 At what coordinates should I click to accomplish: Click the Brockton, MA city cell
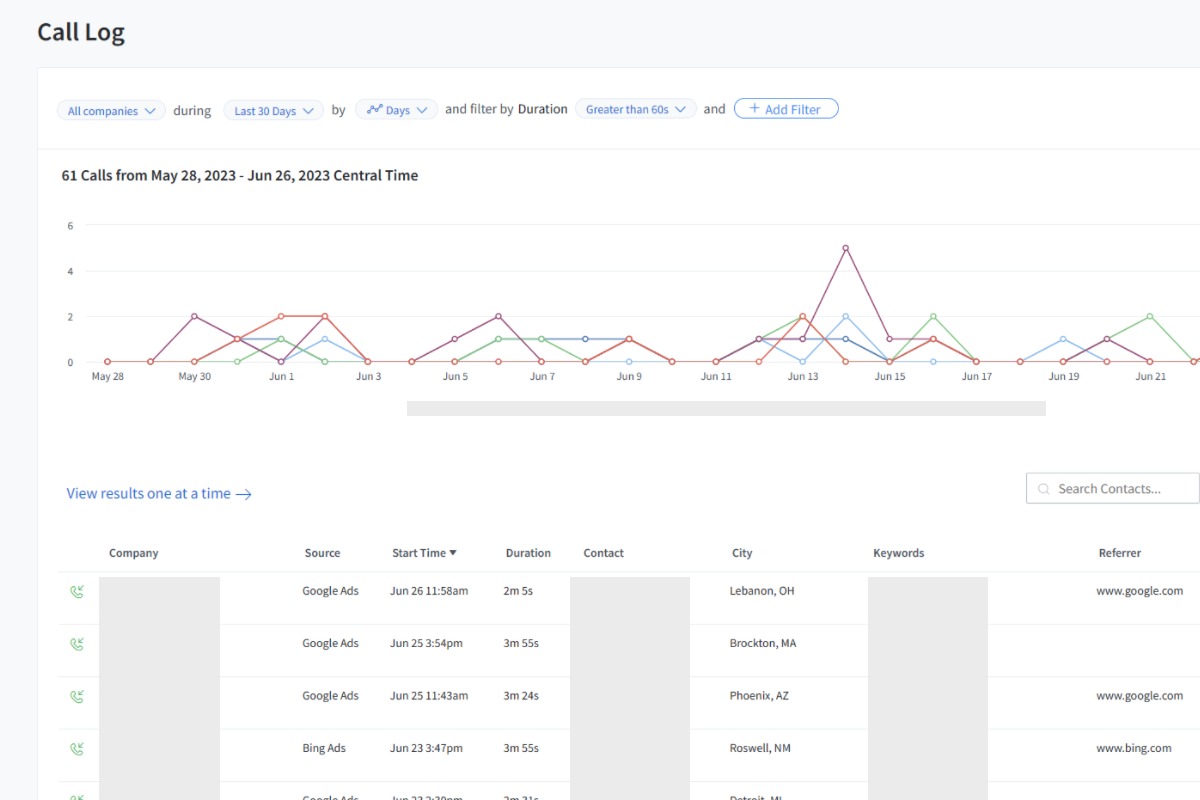[x=763, y=643]
